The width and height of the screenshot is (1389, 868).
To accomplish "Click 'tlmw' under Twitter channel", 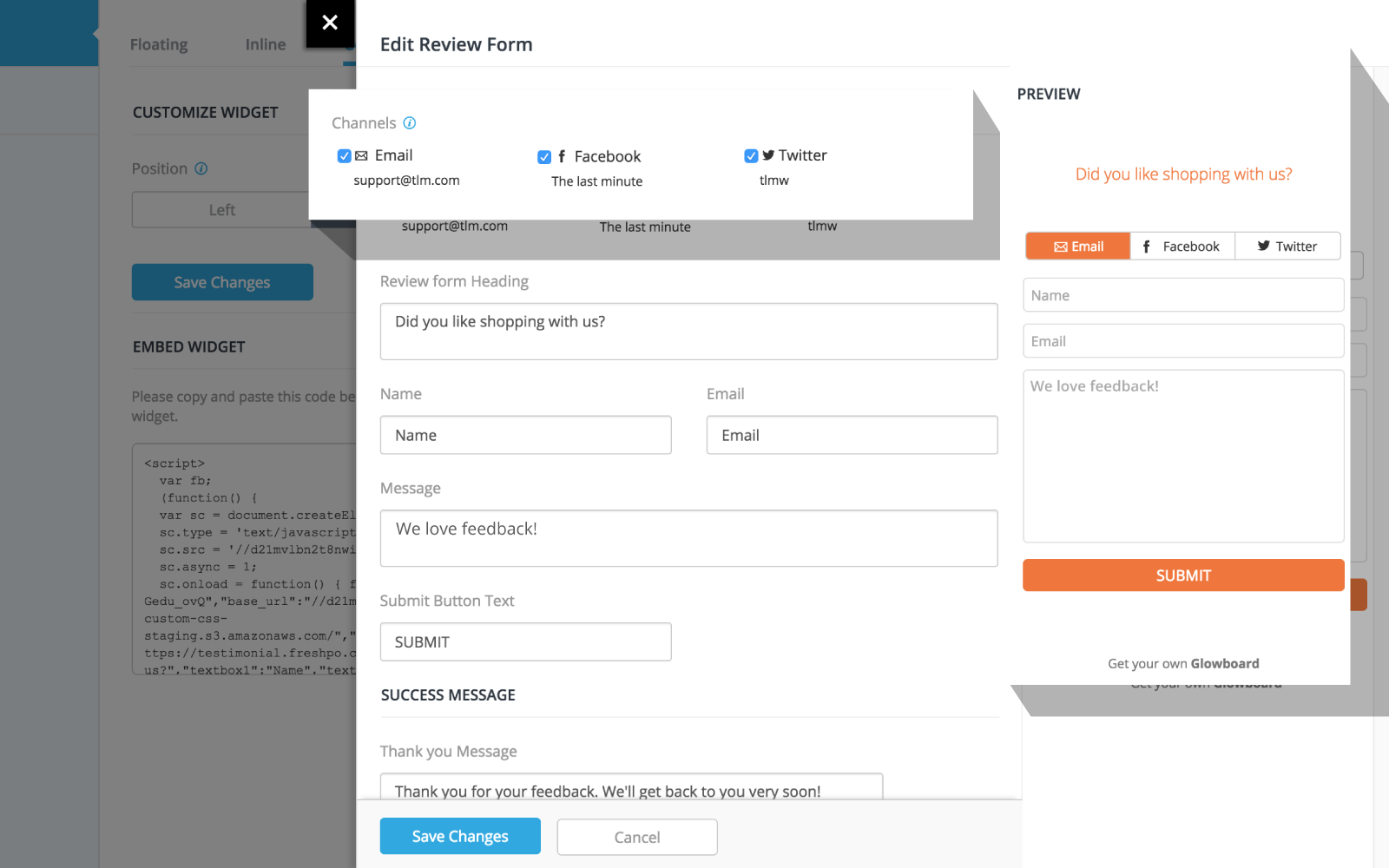I will tap(774, 181).
